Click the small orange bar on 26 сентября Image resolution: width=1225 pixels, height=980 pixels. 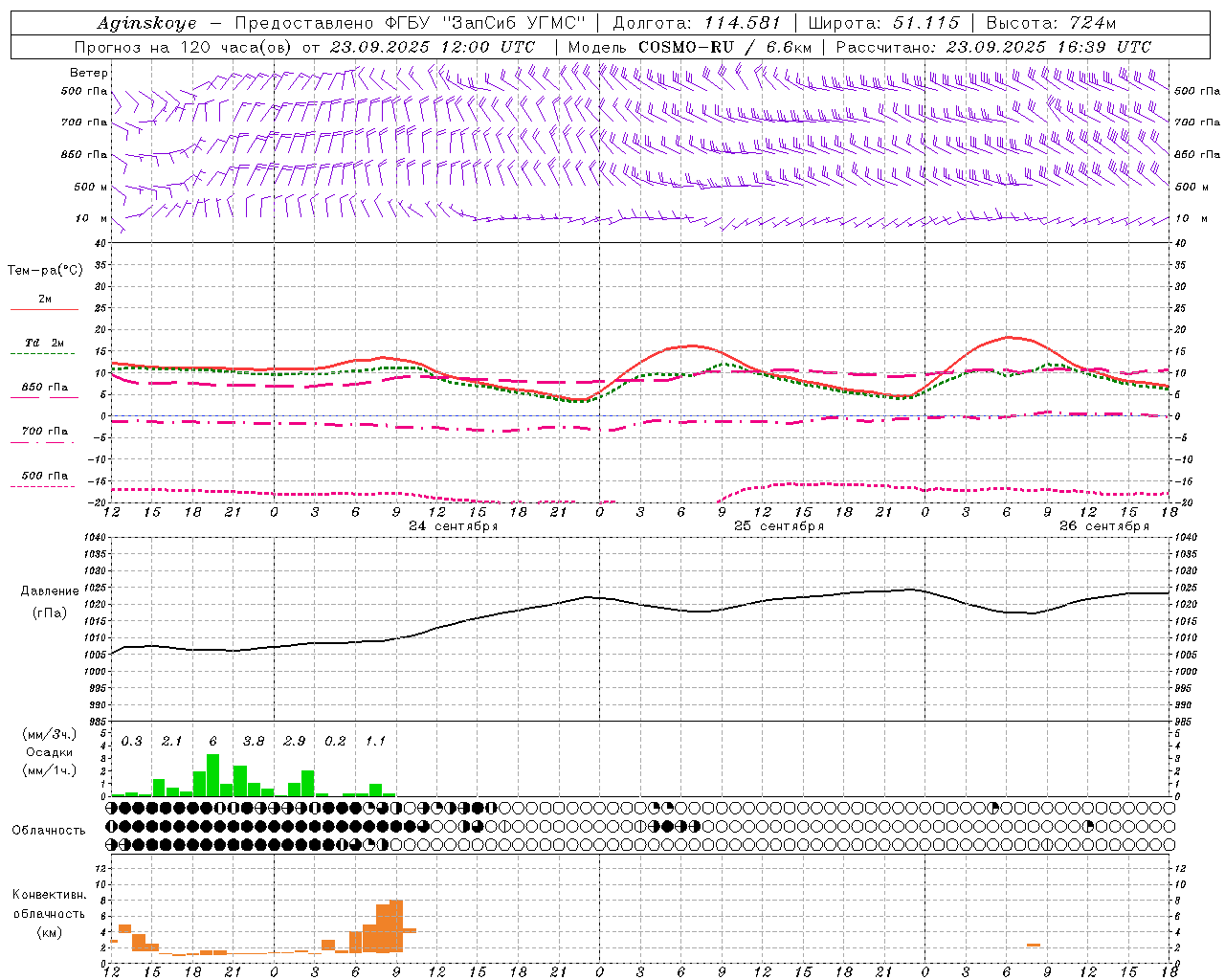point(1034,946)
